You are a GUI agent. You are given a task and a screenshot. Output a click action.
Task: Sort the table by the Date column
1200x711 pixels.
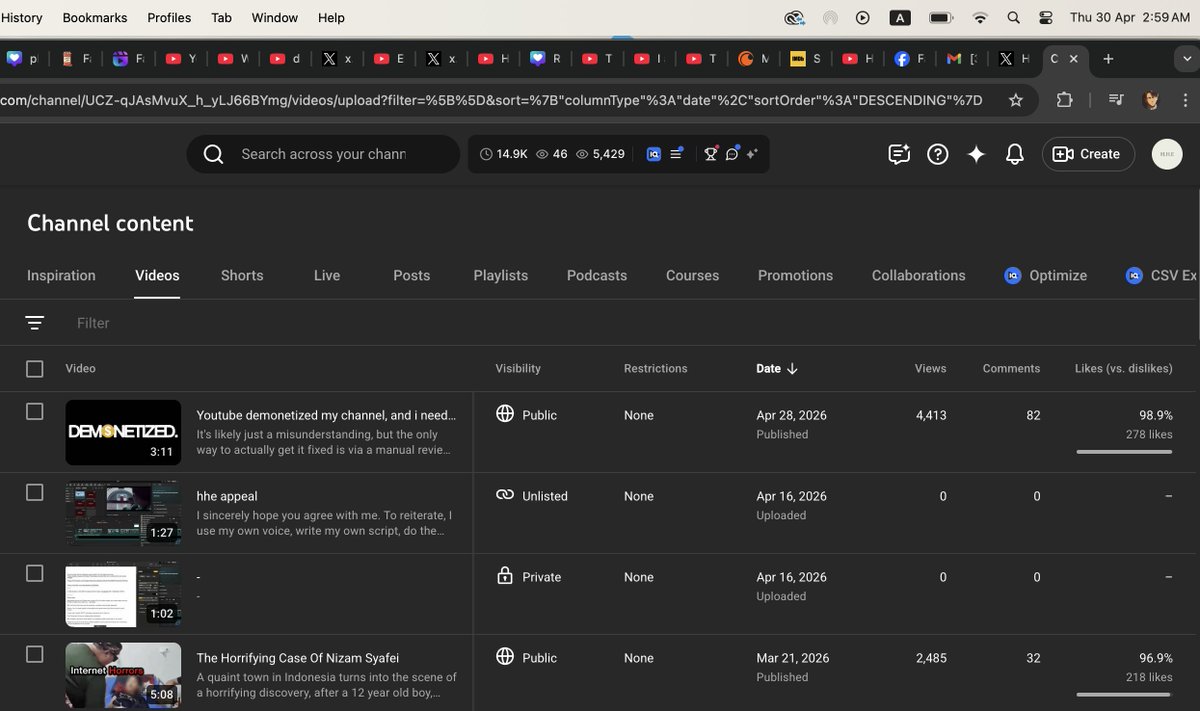point(777,368)
